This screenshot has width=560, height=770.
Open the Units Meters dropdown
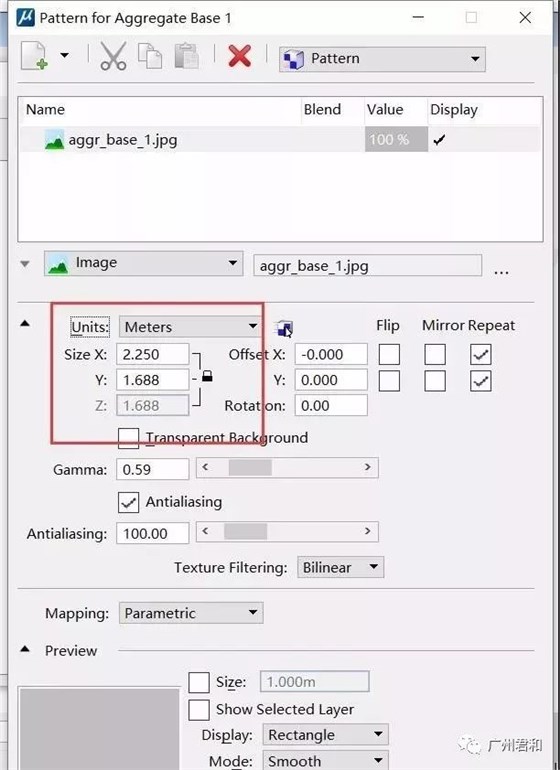tap(190, 327)
